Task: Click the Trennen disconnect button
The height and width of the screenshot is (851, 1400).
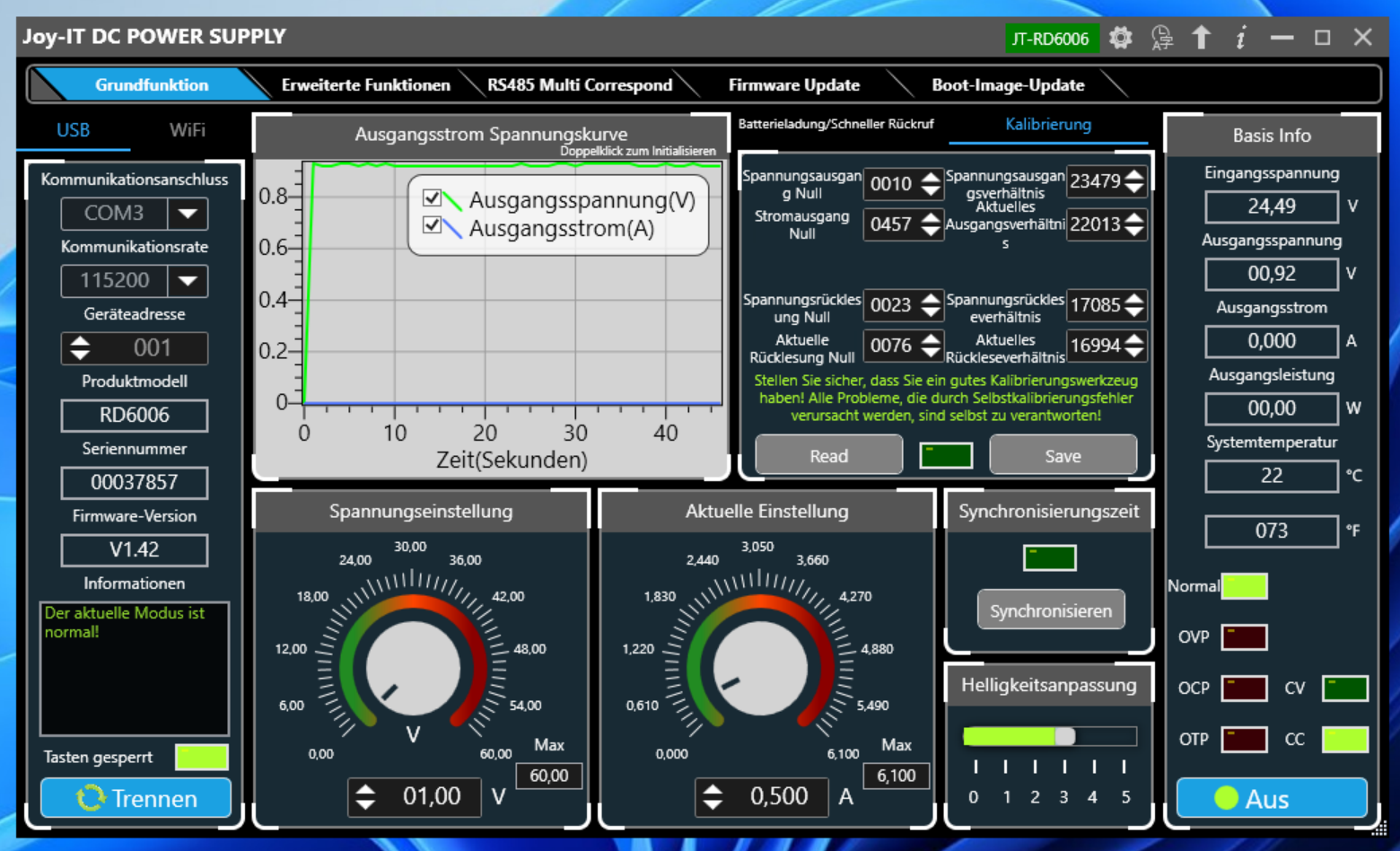Action: pyautogui.click(x=136, y=798)
